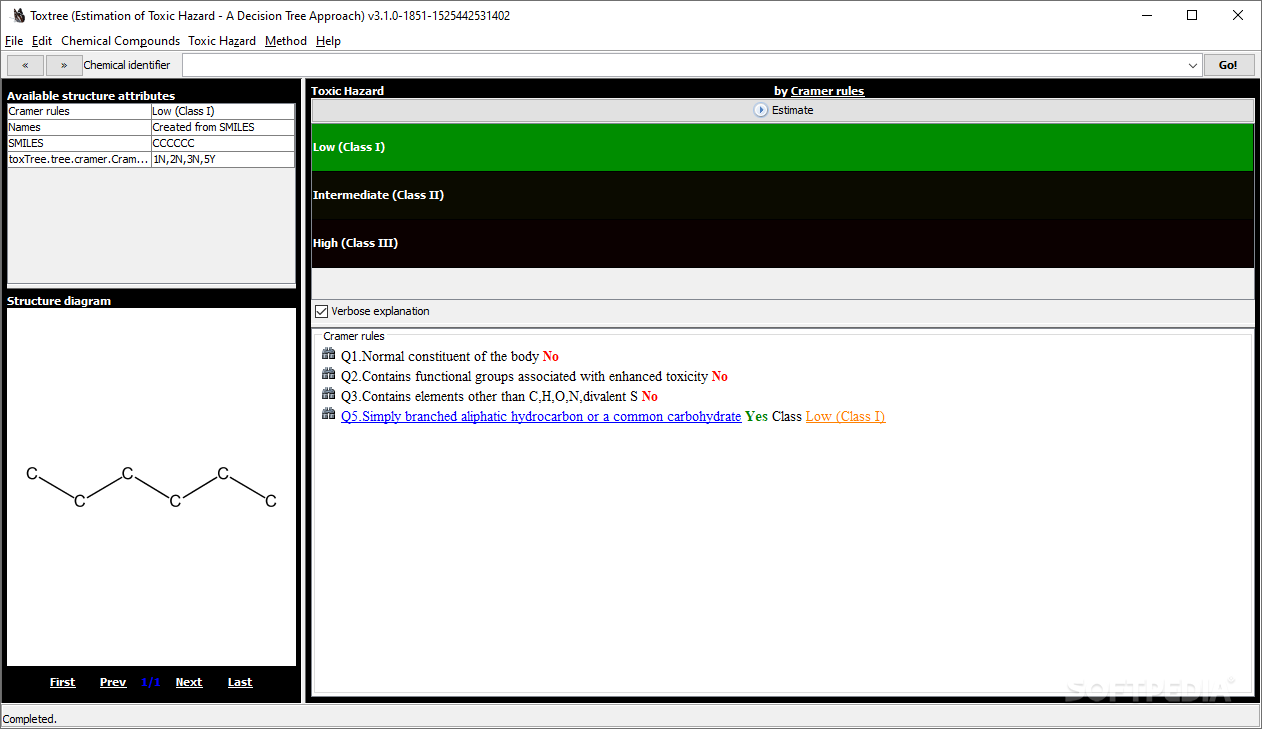Open the Chemical Compounds menu
This screenshot has height=729, width=1262.
point(120,41)
